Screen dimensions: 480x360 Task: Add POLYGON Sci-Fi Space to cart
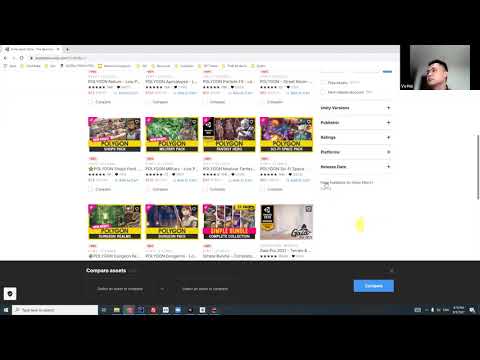tap(298, 180)
